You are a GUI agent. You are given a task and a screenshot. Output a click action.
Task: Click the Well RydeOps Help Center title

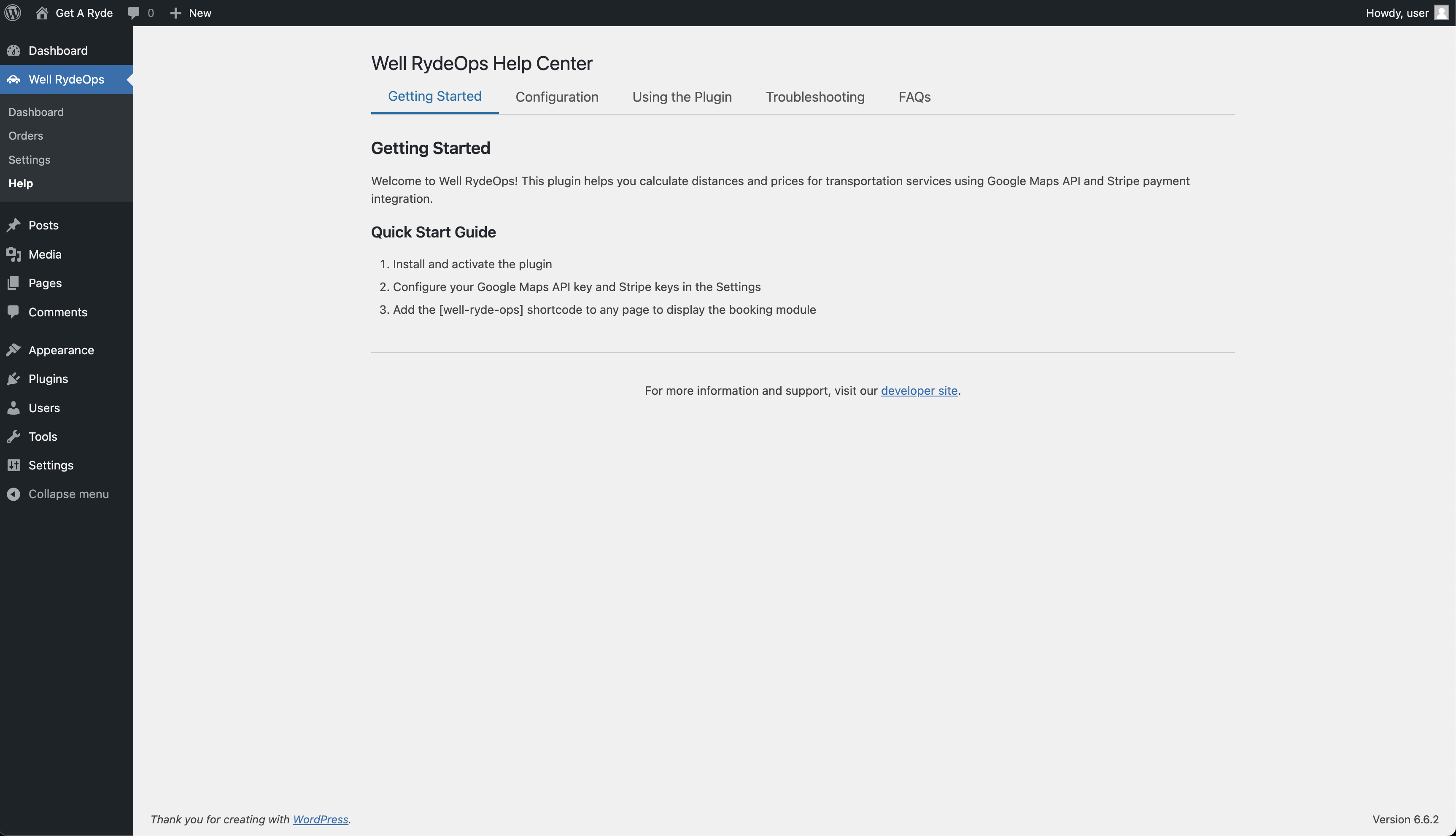482,63
